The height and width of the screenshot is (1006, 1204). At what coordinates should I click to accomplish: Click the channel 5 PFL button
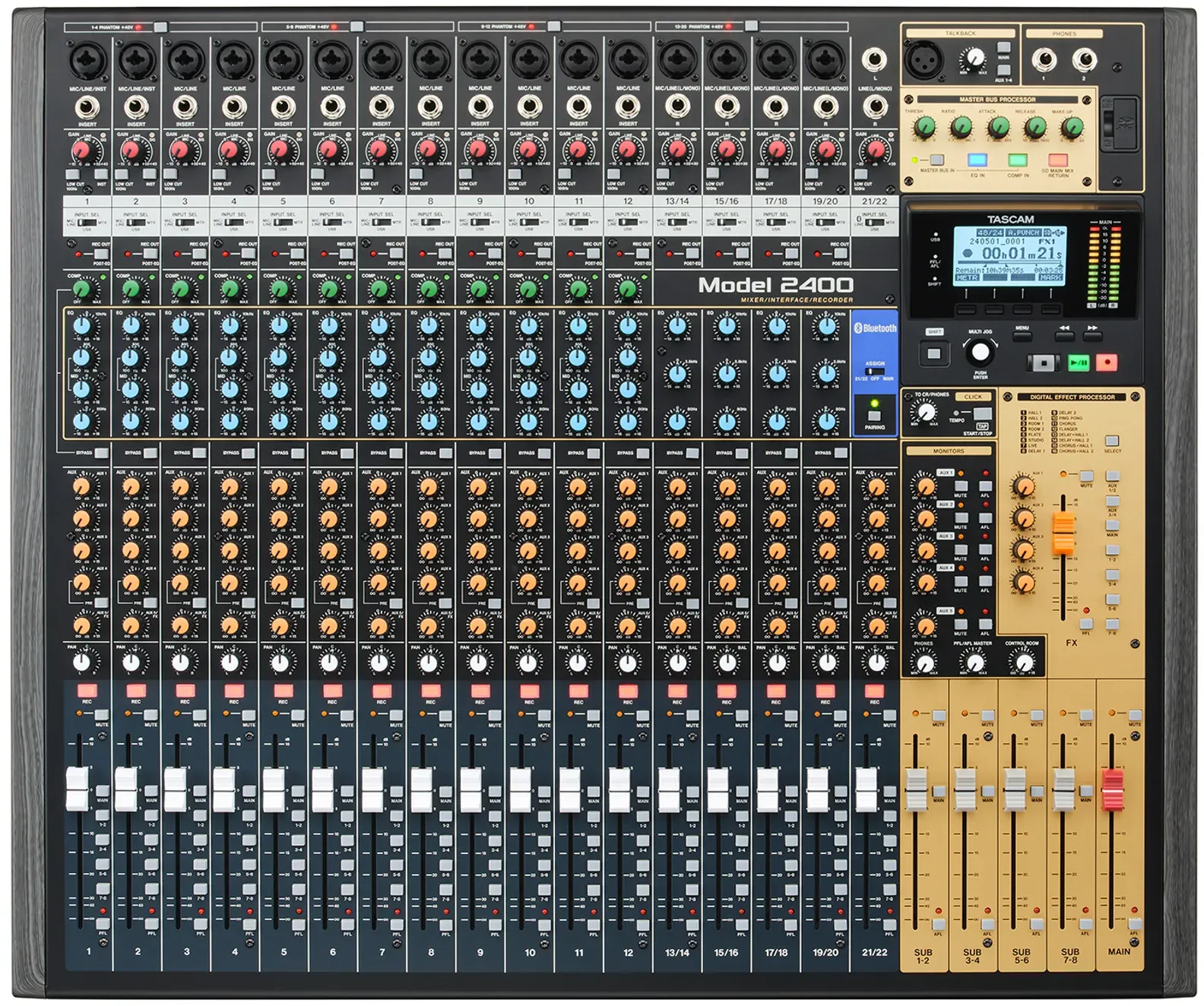pos(299,924)
